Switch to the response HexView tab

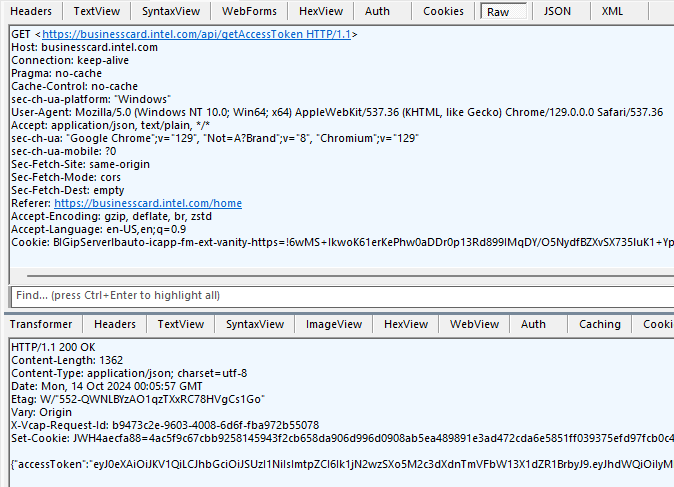click(406, 324)
